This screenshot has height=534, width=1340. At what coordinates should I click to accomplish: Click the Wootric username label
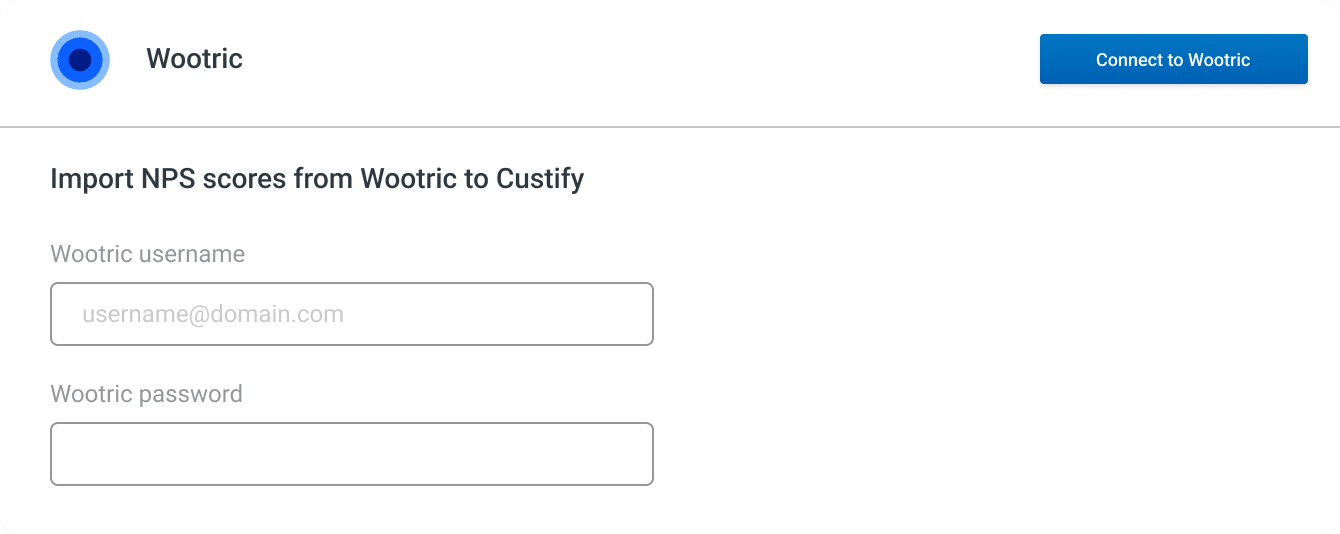pyautogui.click(x=147, y=254)
